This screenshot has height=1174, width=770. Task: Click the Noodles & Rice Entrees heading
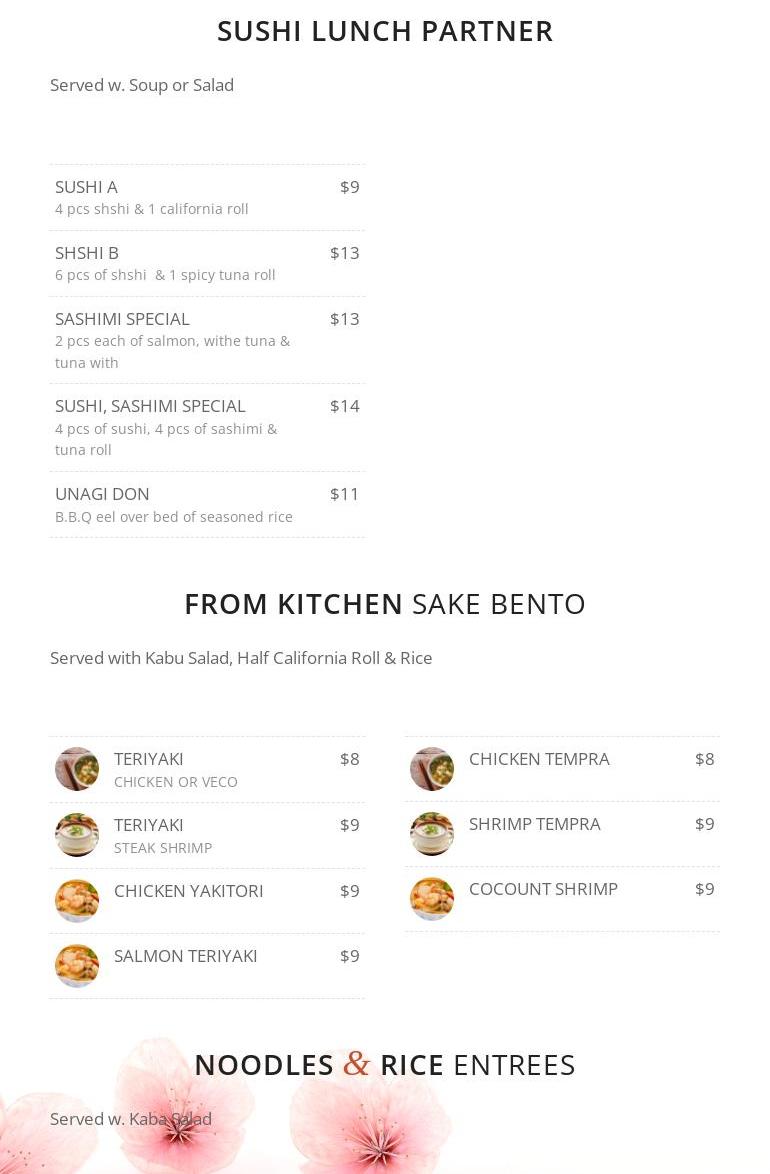point(385,1065)
